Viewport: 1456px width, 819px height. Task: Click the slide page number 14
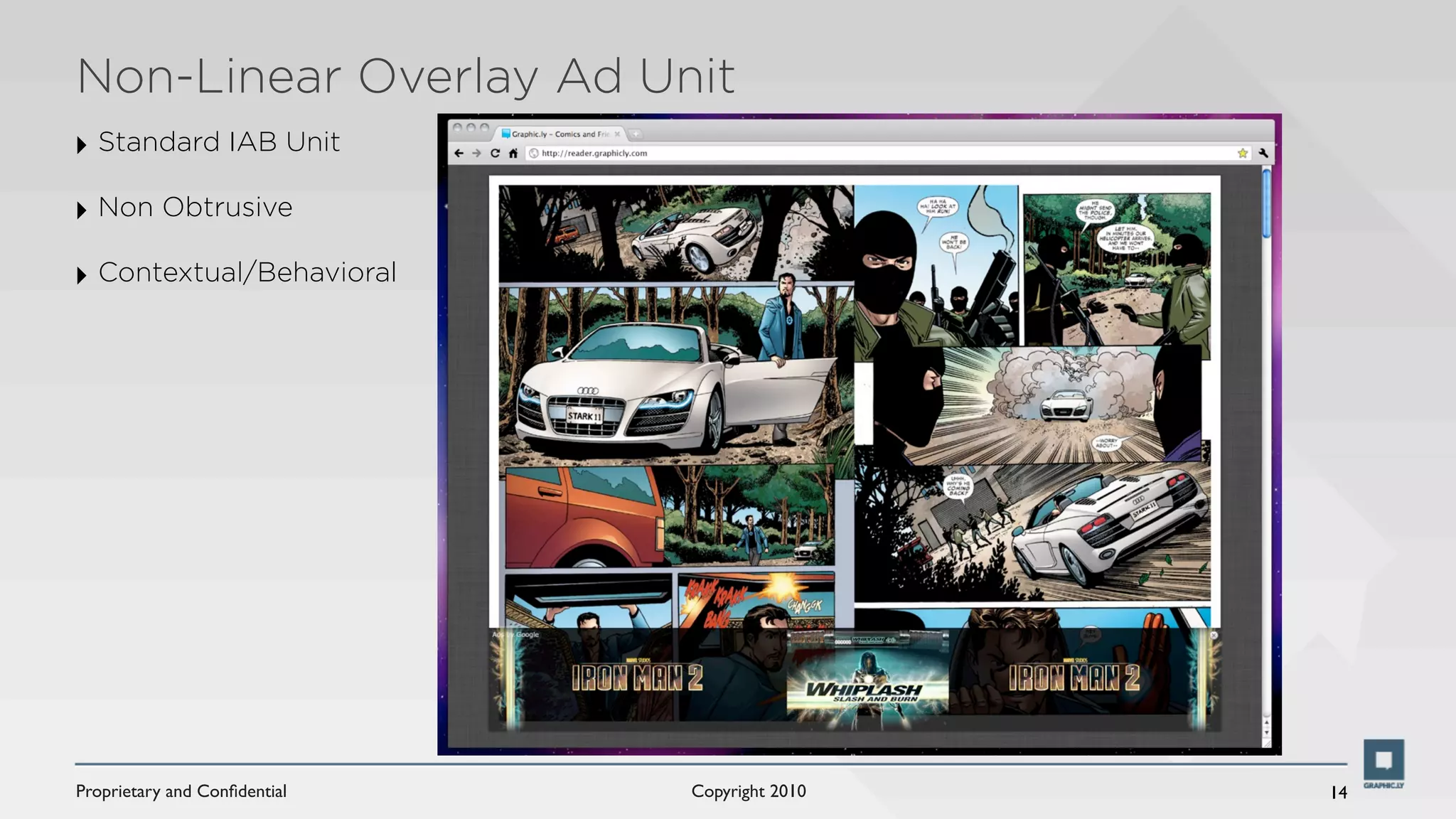(1339, 792)
